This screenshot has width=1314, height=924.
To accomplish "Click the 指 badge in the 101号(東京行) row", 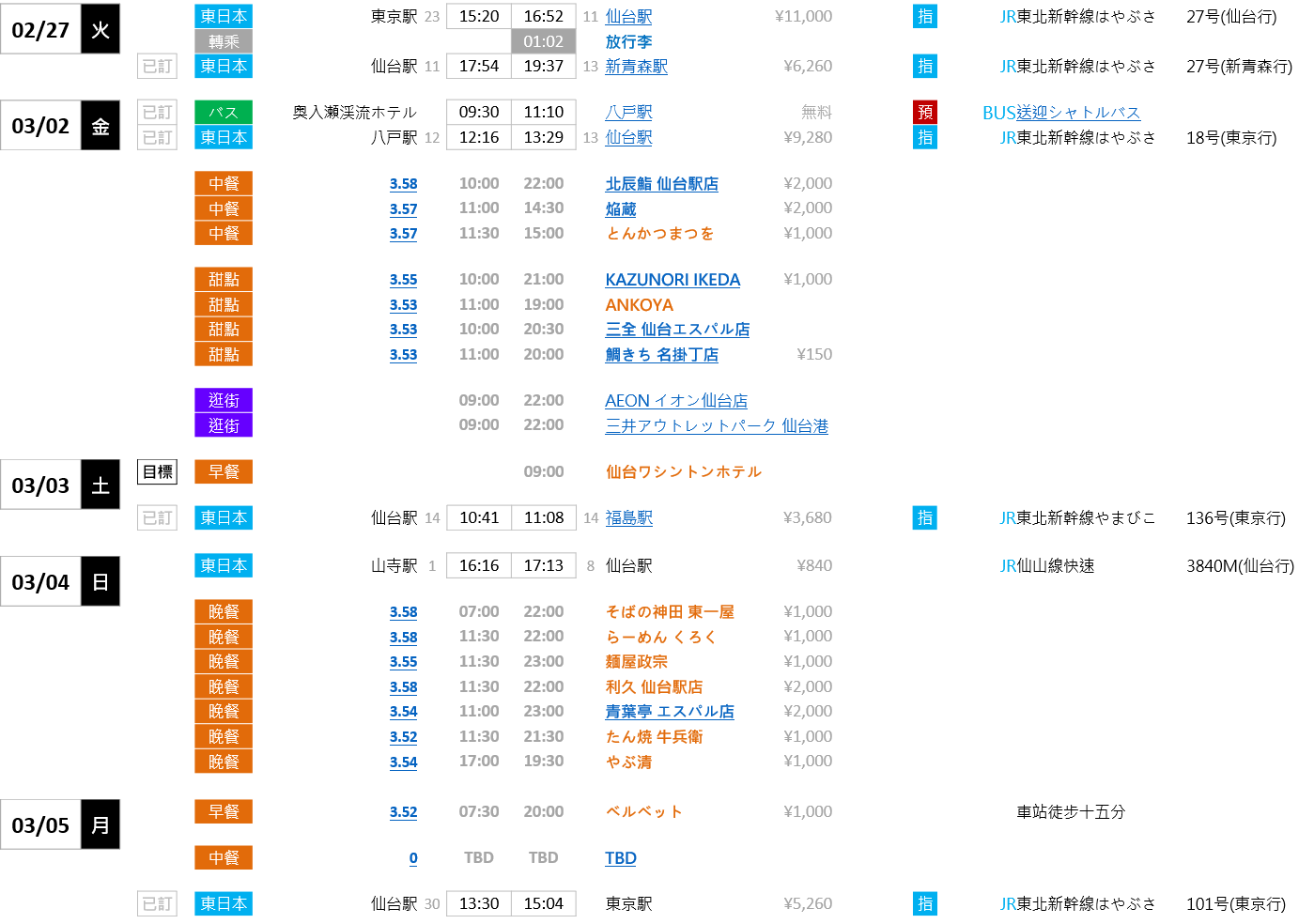I will (x=925, y=903).
